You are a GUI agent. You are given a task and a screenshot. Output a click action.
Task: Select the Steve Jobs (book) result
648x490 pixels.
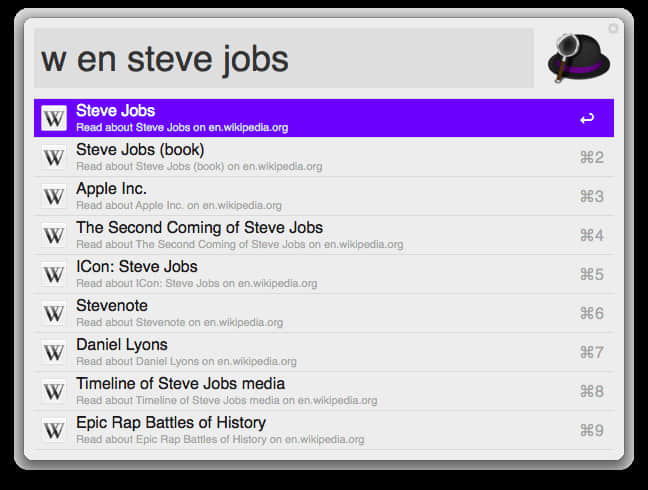click(324, 157)
